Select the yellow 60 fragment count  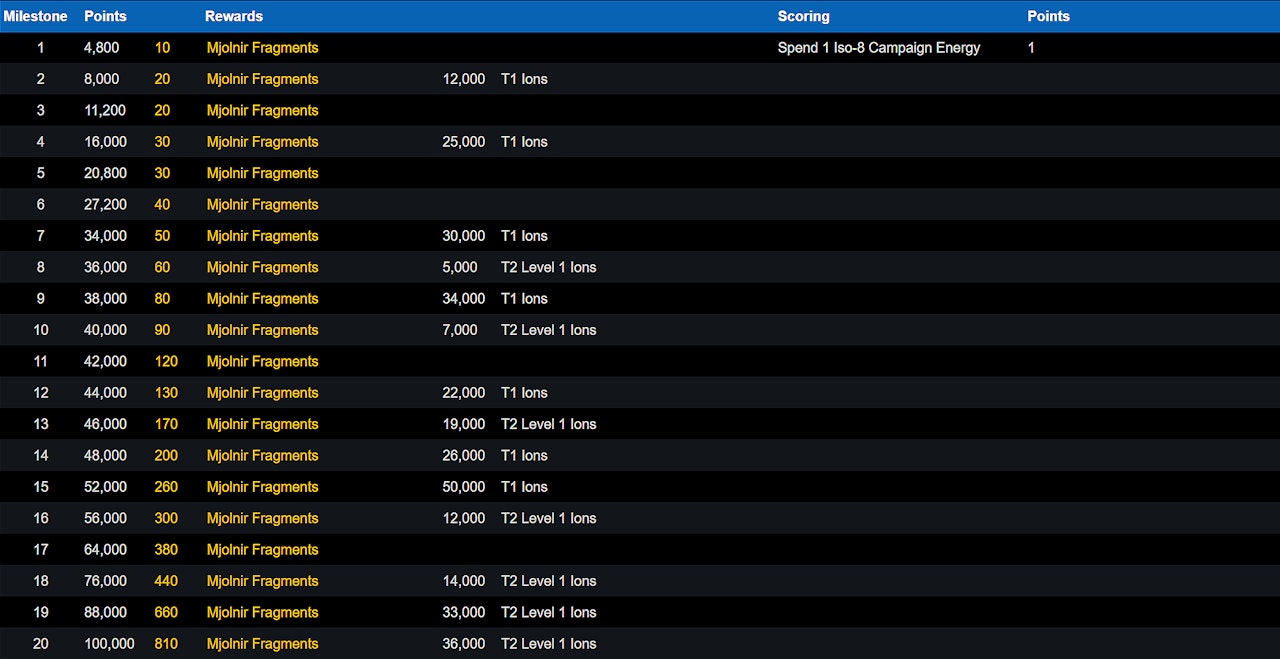coord(162,267)
